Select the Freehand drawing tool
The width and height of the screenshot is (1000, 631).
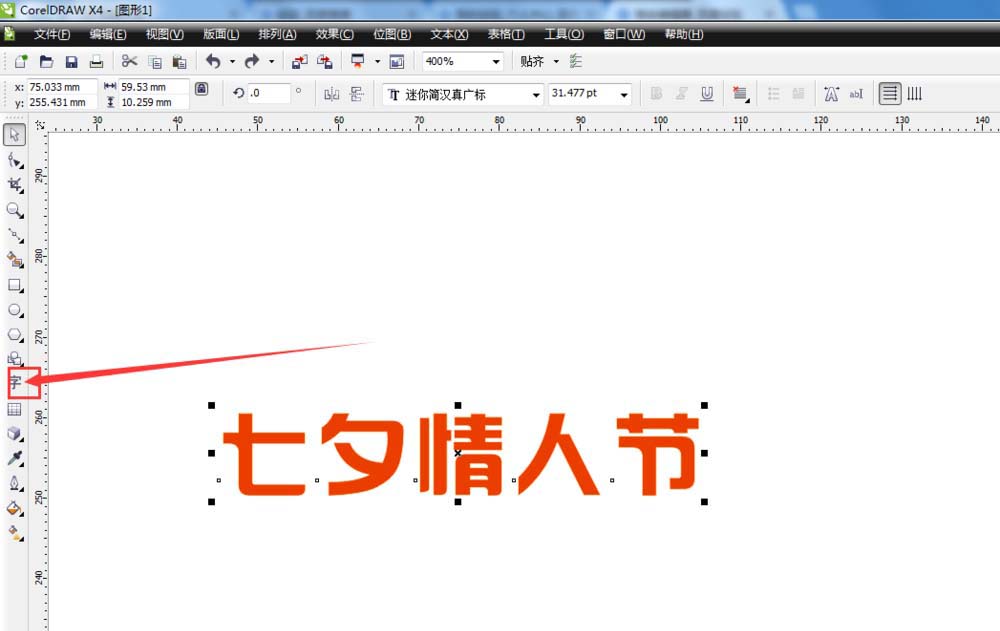(x=15, y=235)
